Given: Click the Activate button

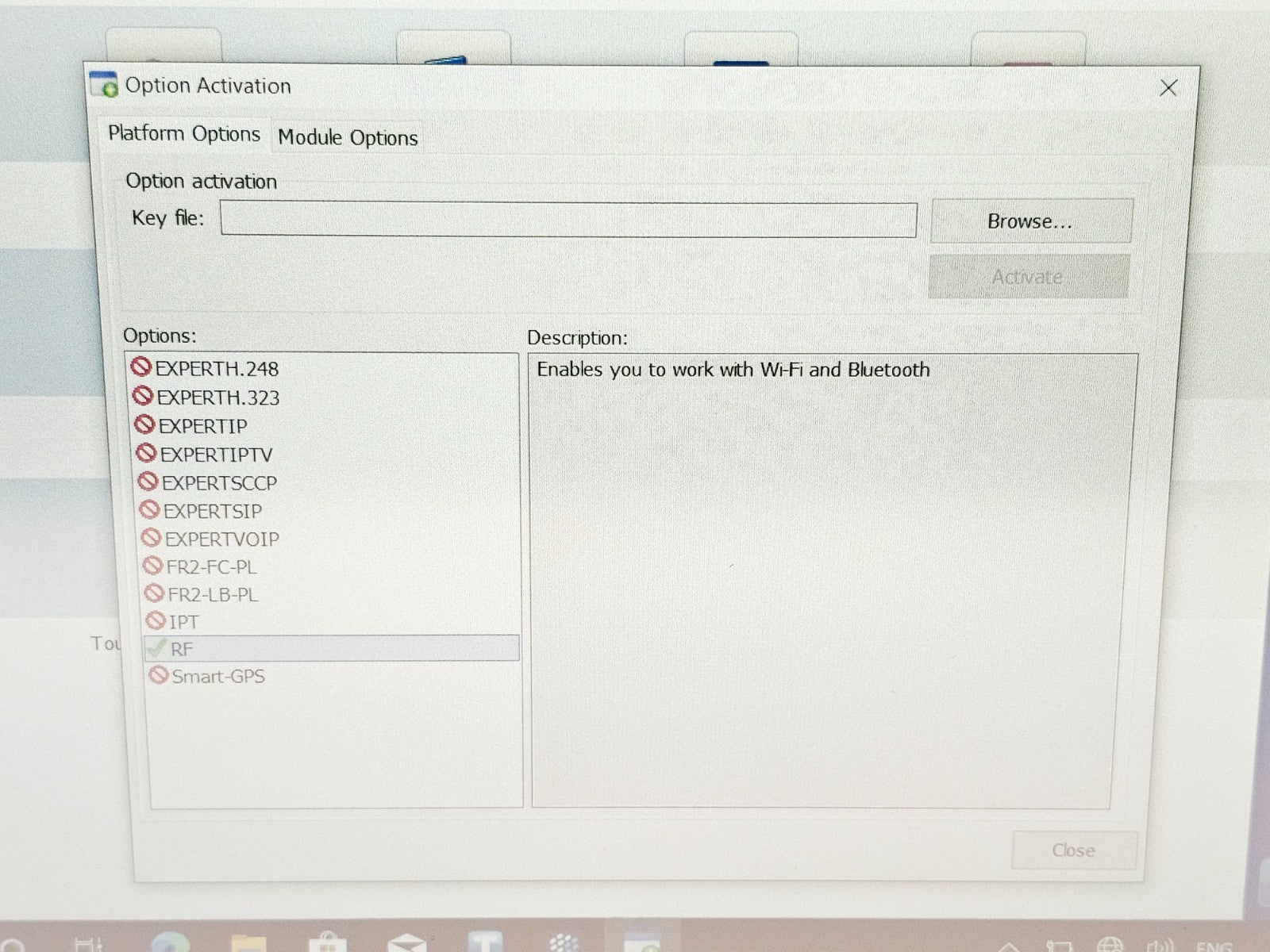Looking at the screenshot, I should pos(1028,277).
